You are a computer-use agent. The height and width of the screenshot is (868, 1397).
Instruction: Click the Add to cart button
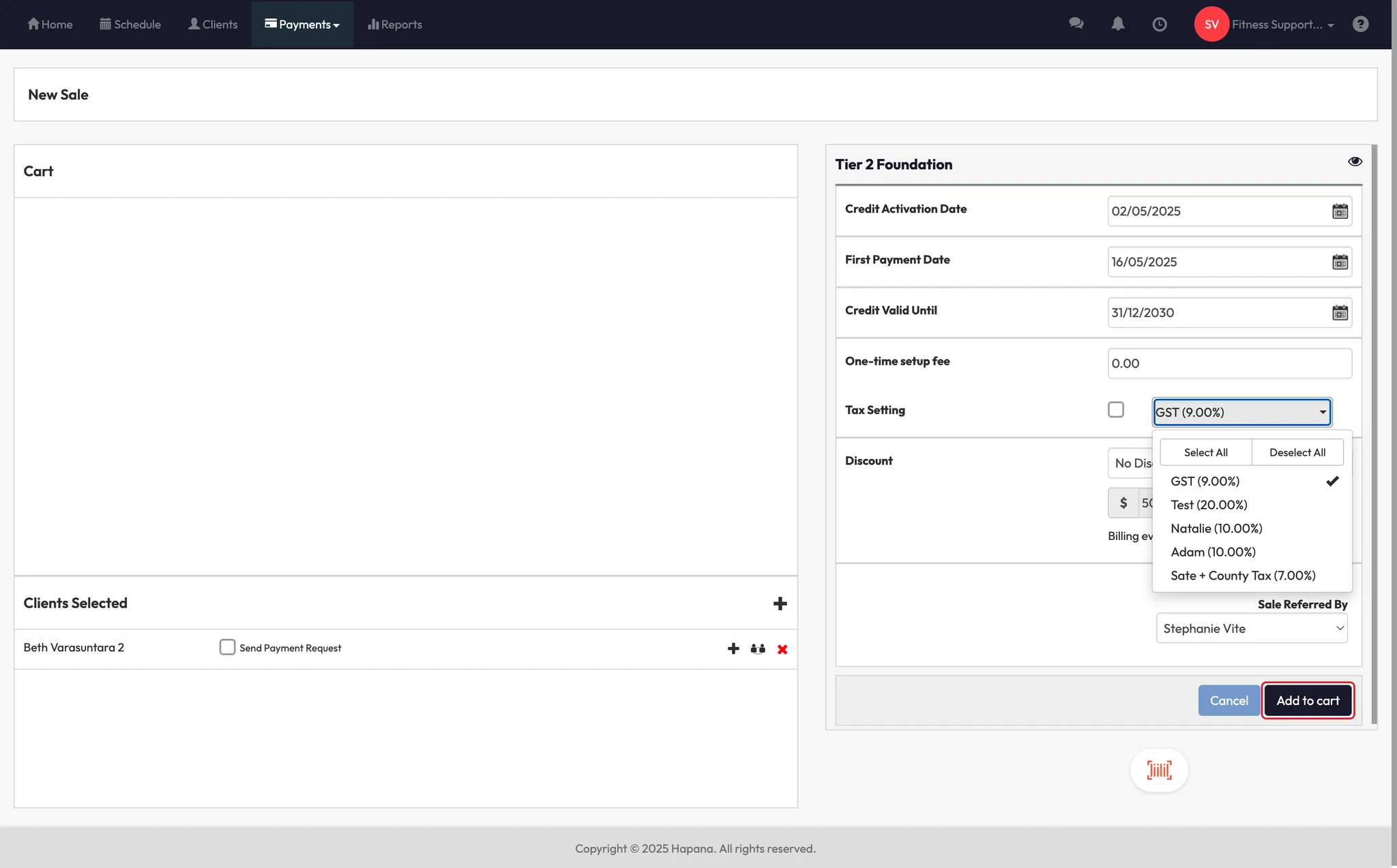[x=1308, y=701]
